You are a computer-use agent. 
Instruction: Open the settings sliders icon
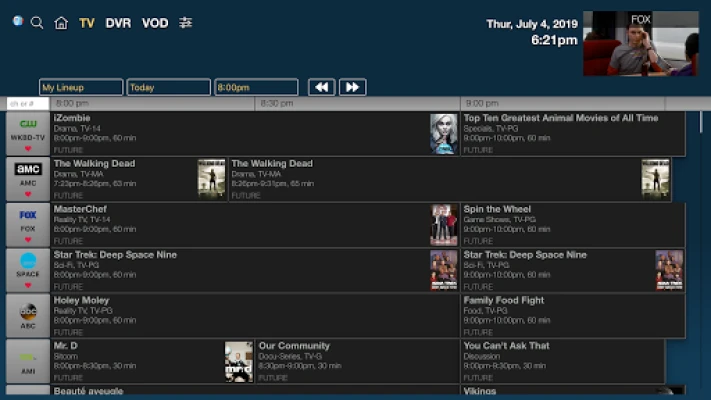185,23
